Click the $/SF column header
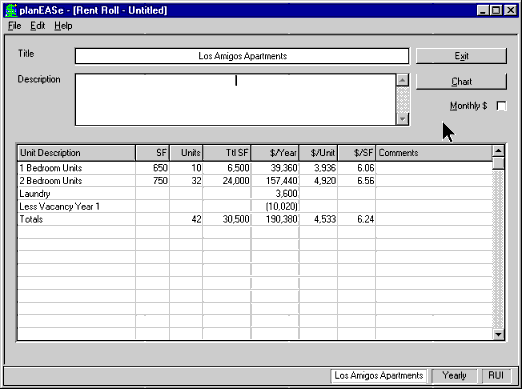This screenshot has width=522, height=389. pyautogui.click(x=357, y=153)
